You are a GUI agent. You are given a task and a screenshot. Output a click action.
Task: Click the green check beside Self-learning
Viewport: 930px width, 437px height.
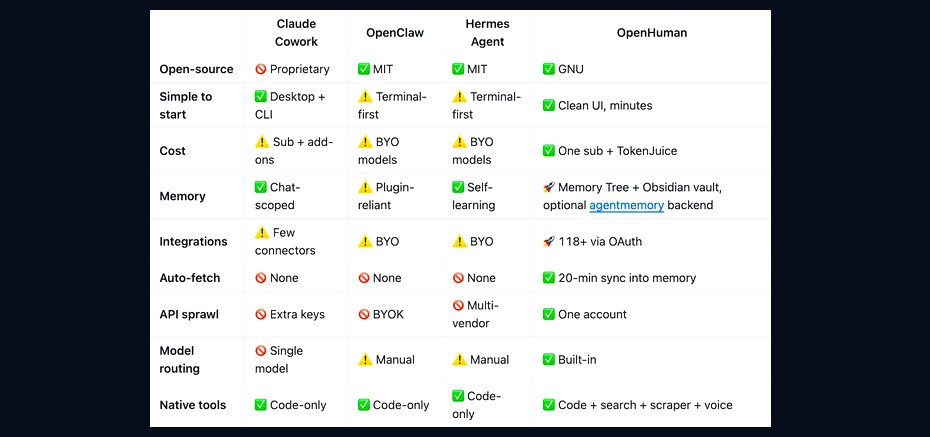pyautogui.click(x=458, y=187)
